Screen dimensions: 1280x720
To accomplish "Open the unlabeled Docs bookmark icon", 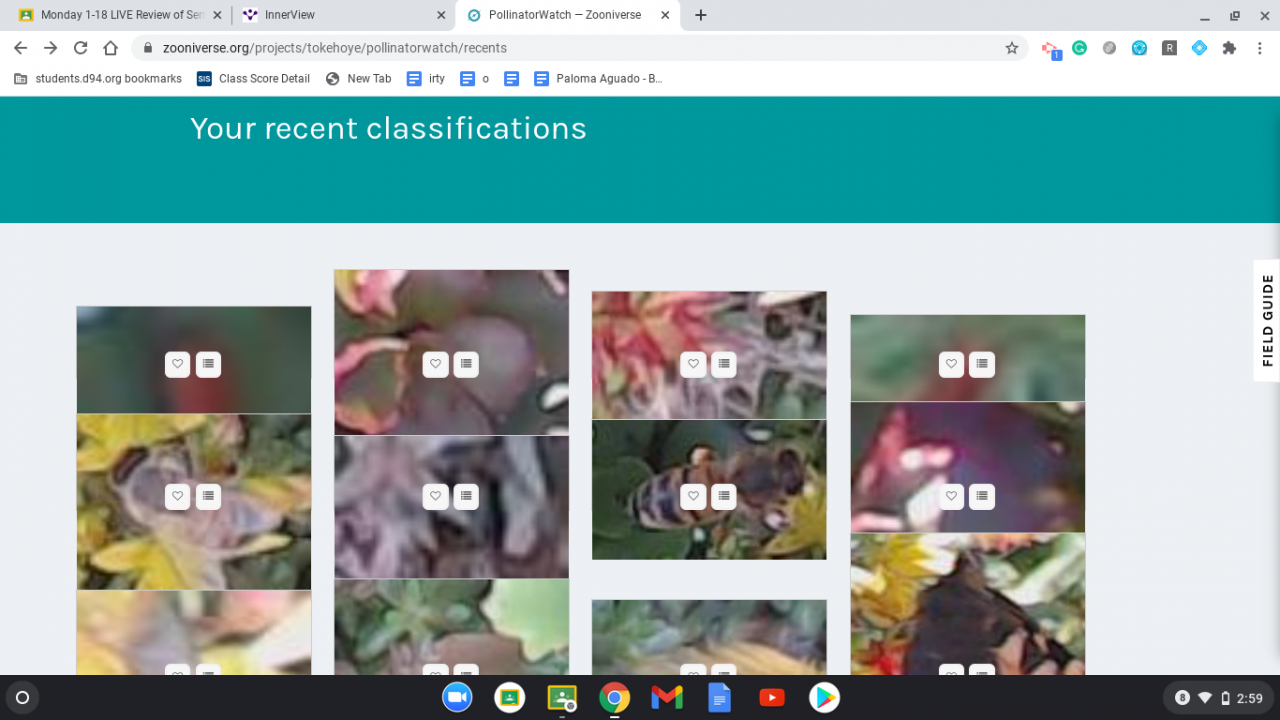I will tap(511, 78).
